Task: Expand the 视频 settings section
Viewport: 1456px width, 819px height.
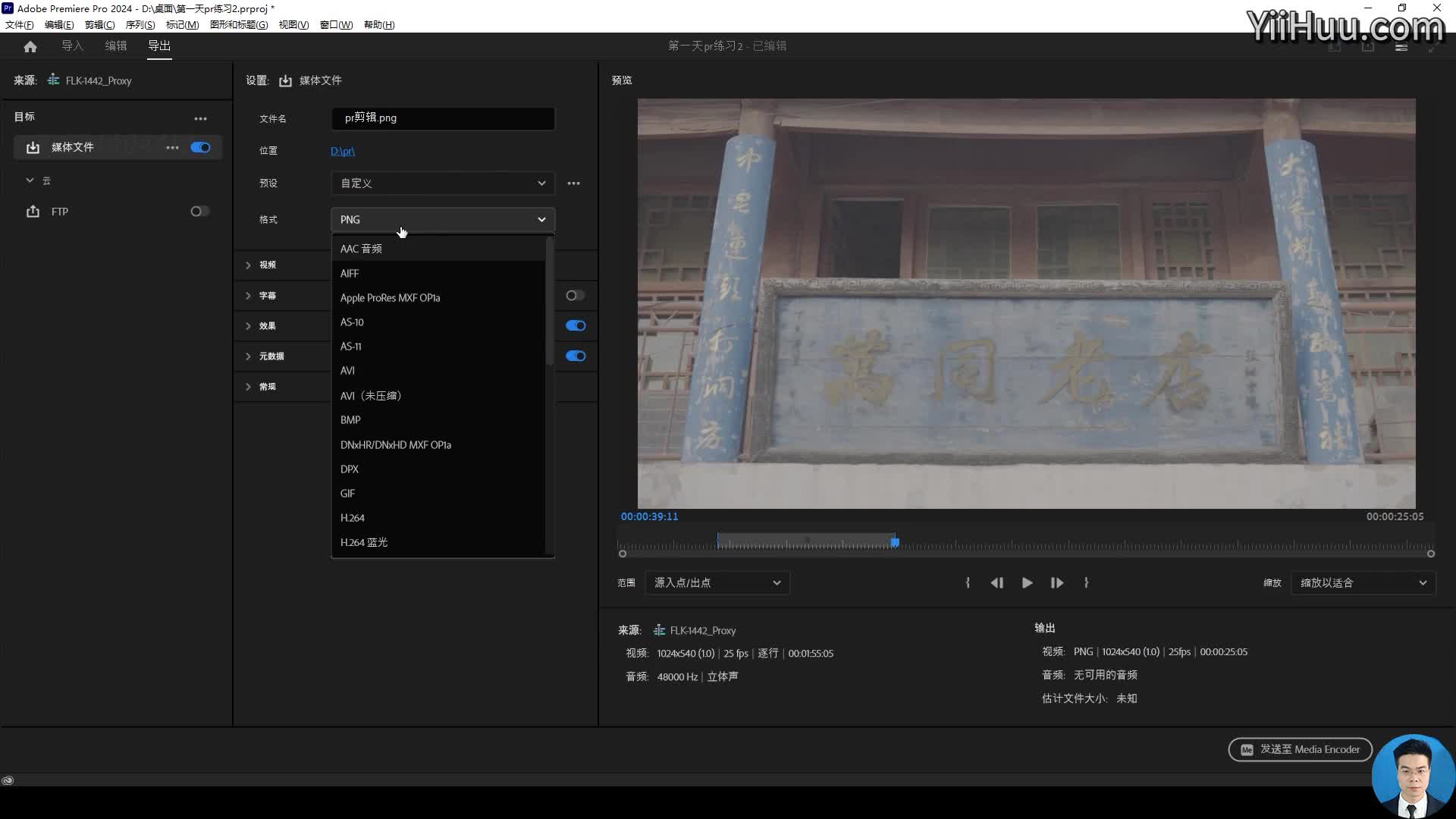Action: tap(248, 265)
